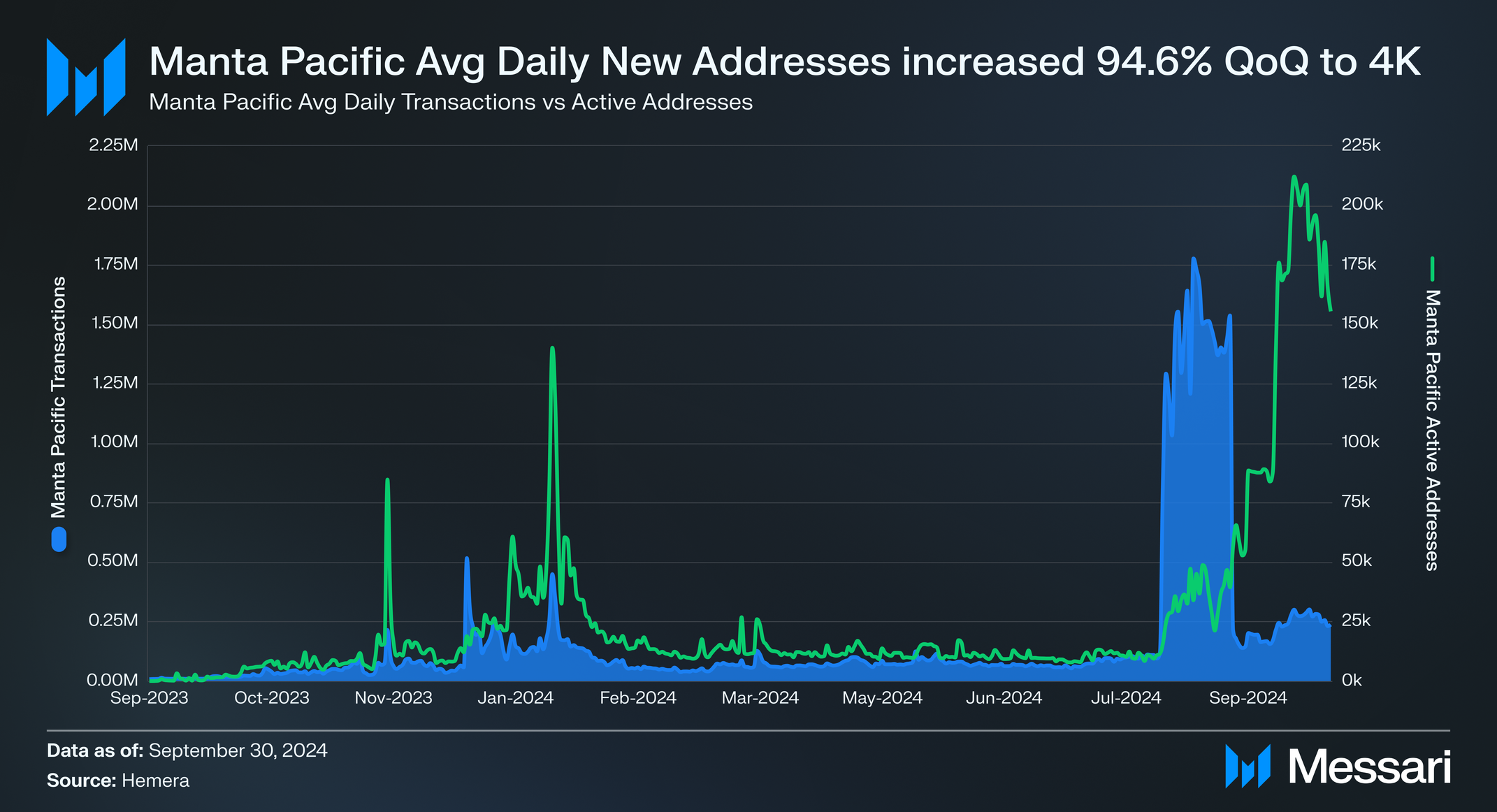Click the Hemera source label

[155, 781]
